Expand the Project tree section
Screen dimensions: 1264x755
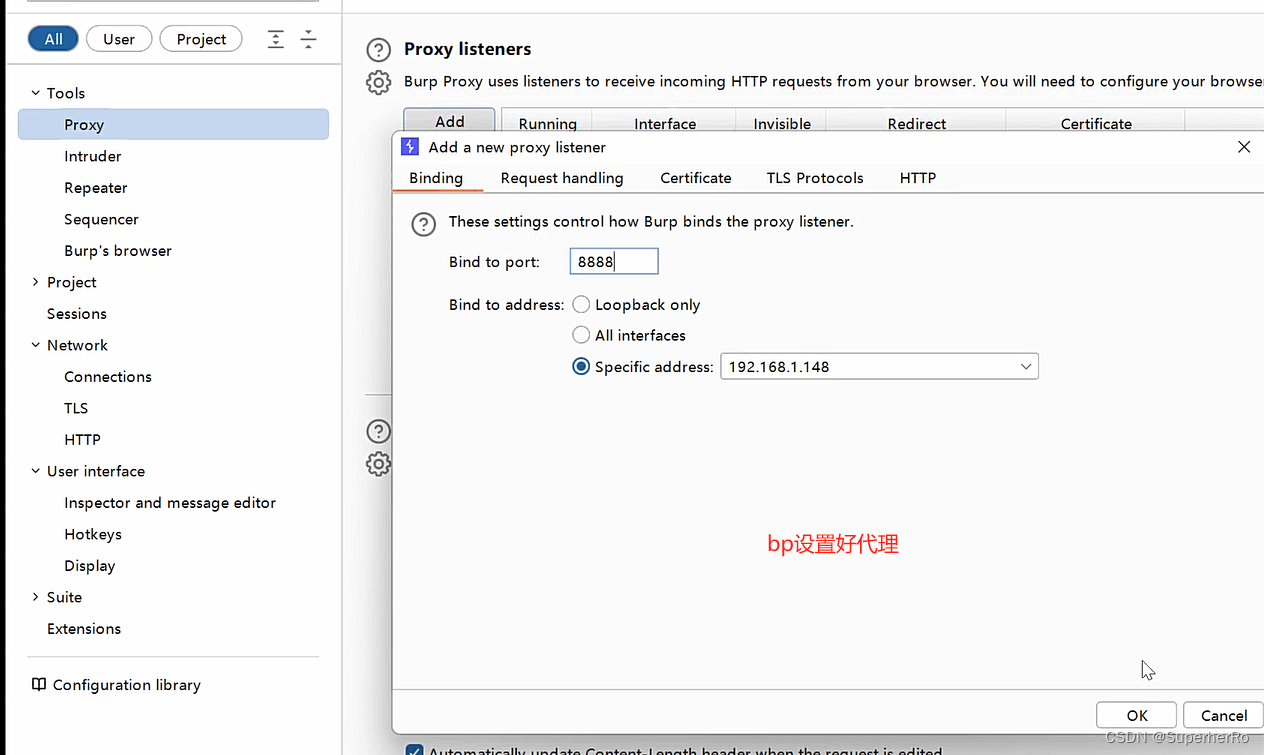pos(36,282)
